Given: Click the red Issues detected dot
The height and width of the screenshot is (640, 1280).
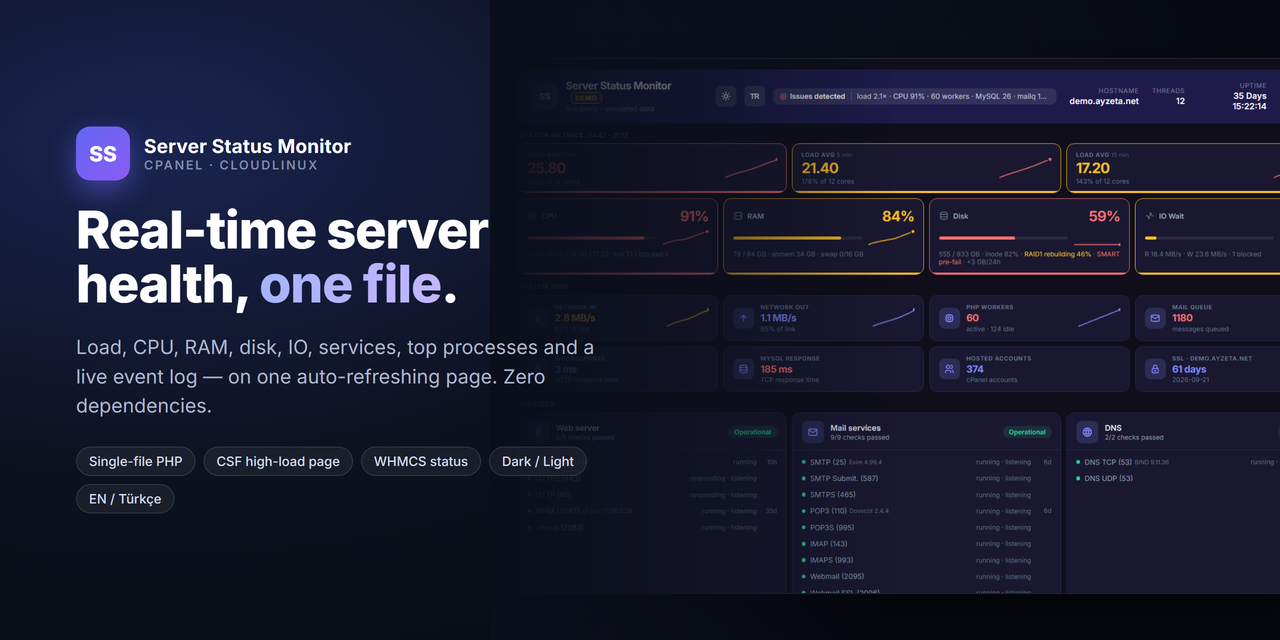Looking at the screenshot, I should tap(783, 97).
